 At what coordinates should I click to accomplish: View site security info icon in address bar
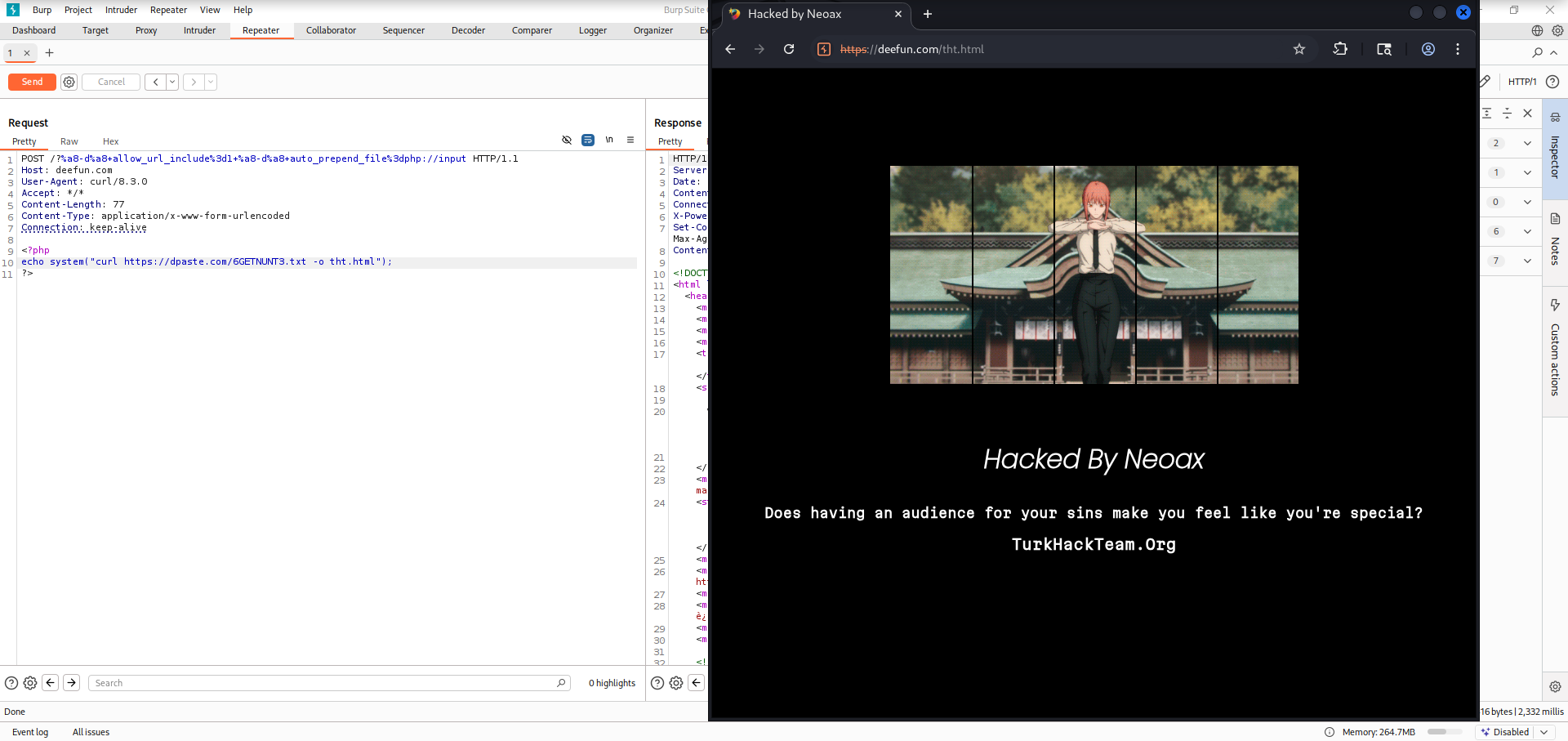click(x=824, y=49)
